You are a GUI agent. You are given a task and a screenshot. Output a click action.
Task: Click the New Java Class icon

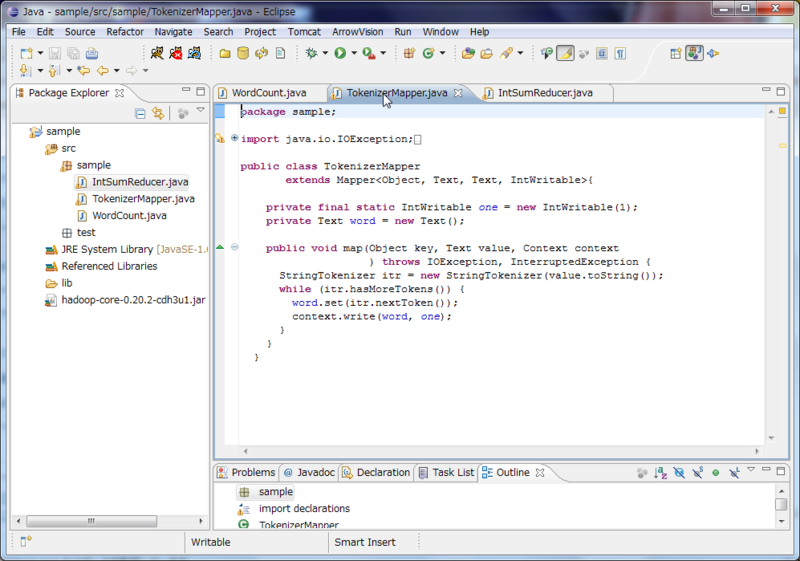pos(429,53)
